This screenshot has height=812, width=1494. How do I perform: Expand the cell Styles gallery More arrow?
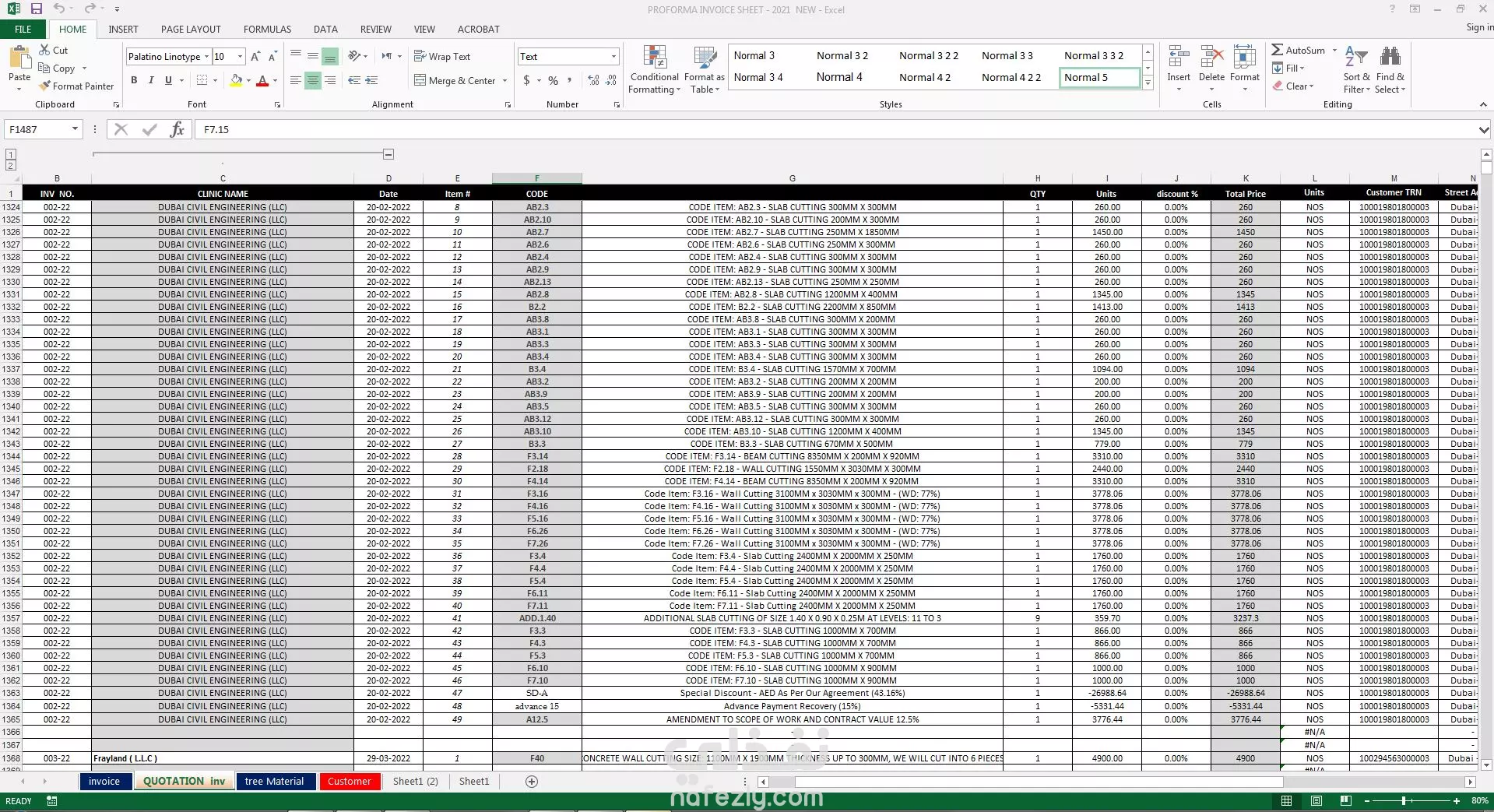(1148, 83)
